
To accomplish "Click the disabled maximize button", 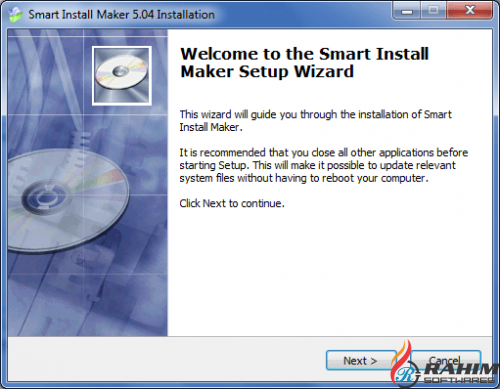I will point(433,11).
